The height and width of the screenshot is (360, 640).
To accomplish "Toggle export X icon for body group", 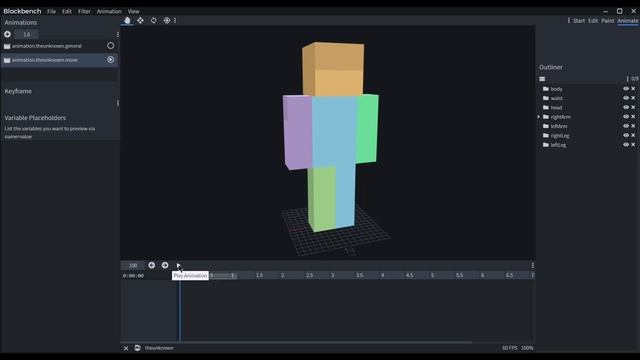I will coord(633,89).
